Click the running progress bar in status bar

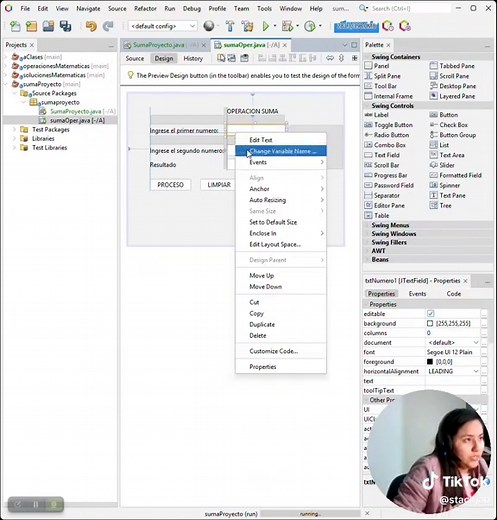pos(310,514)
